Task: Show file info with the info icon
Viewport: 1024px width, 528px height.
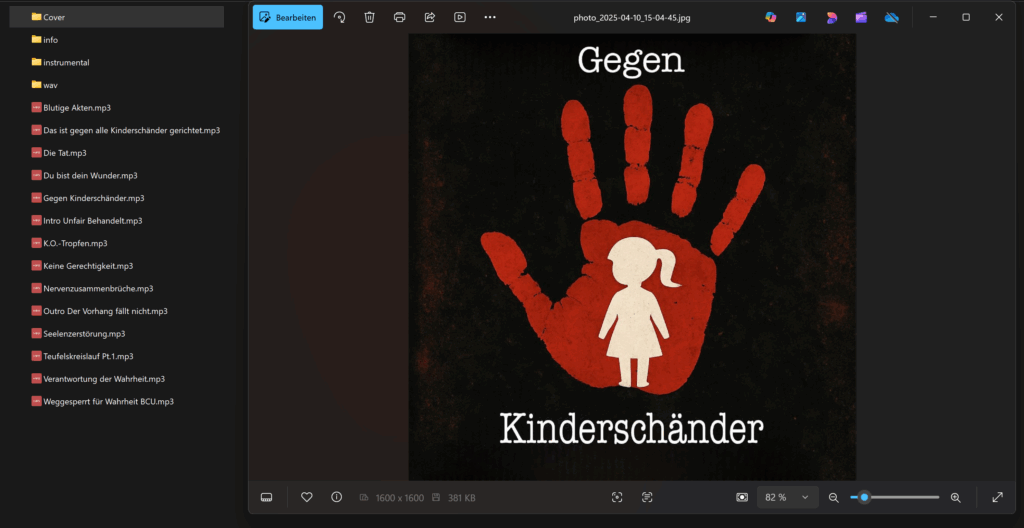Action: (336, 497)
